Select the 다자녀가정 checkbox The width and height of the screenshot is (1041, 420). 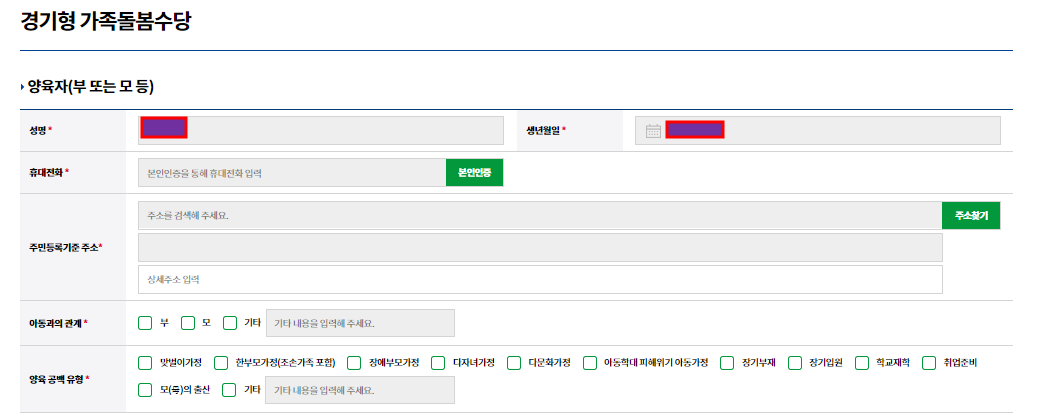coord(438,363)
